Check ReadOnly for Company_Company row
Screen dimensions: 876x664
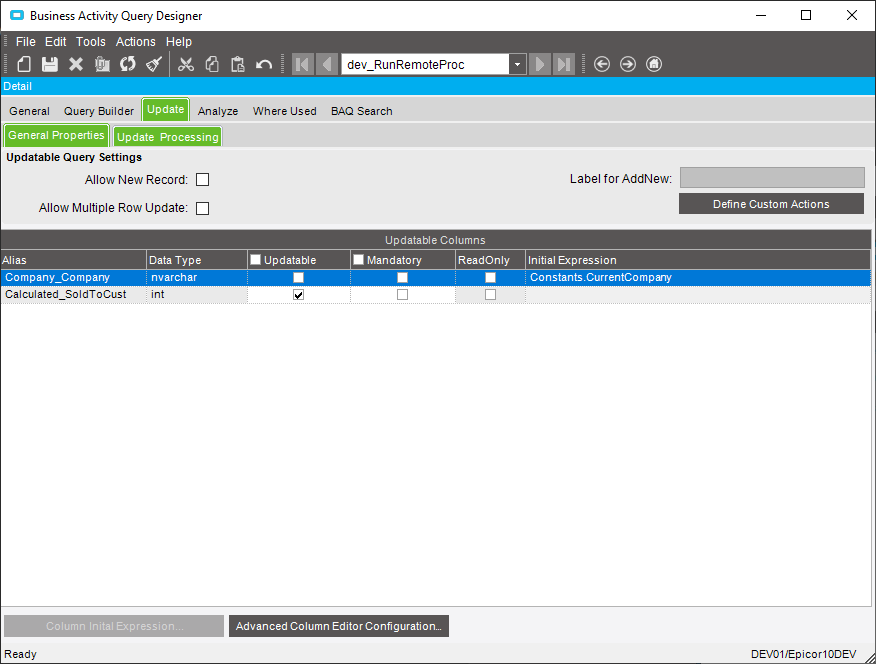click(491, 278)
